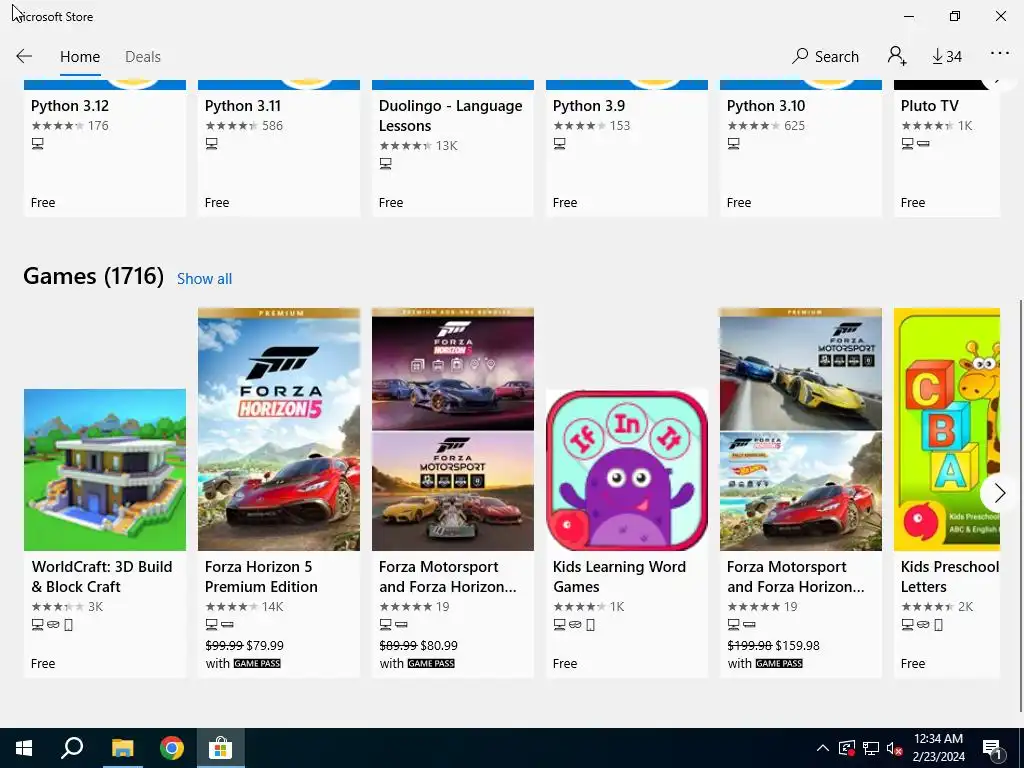Open the $159.98 Forza bundle artwork
The width and height of the screenshot is (1024, 768).
801,429
